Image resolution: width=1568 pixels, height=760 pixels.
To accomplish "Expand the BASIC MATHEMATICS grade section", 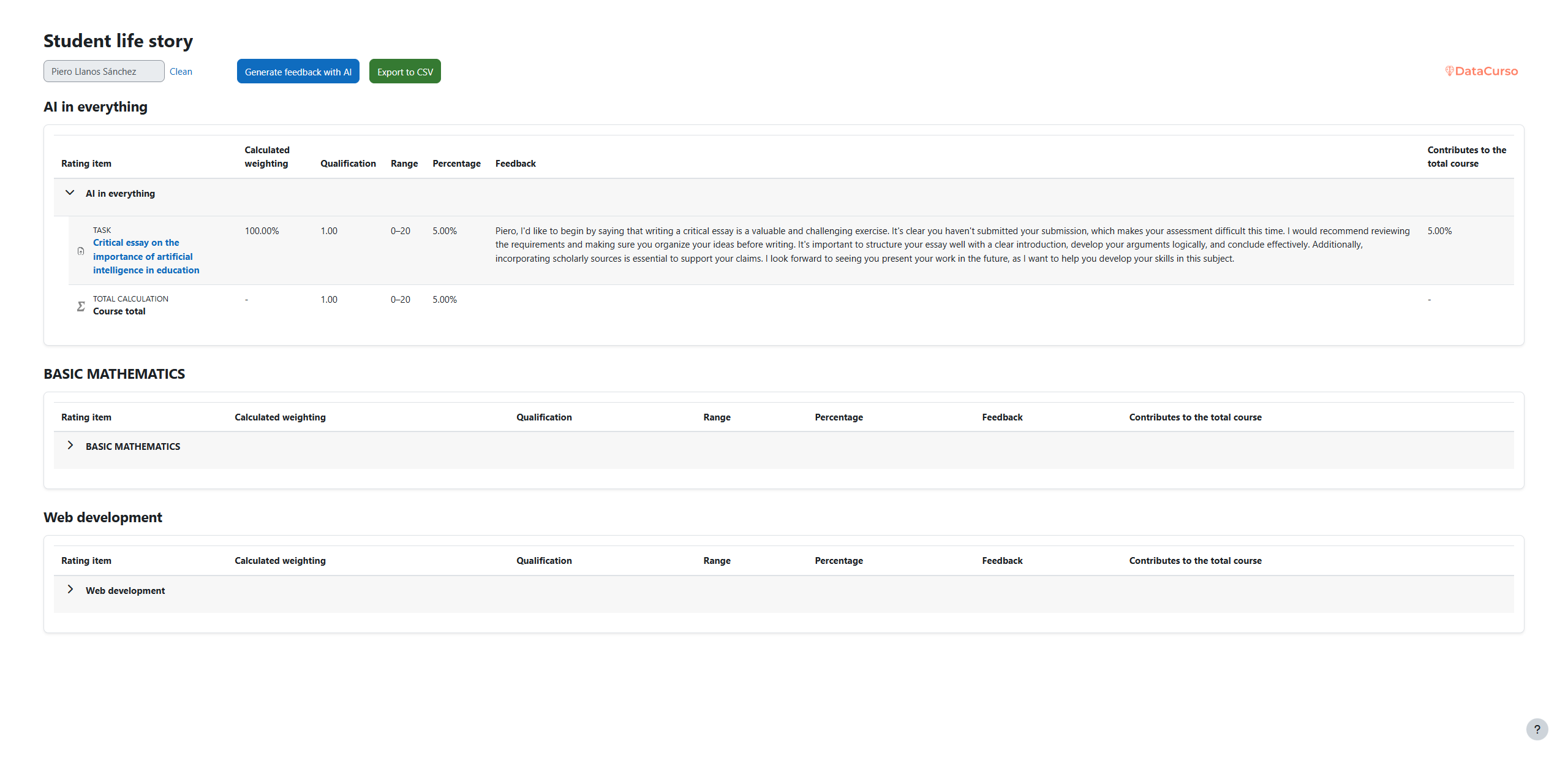I will pos(70,445).
